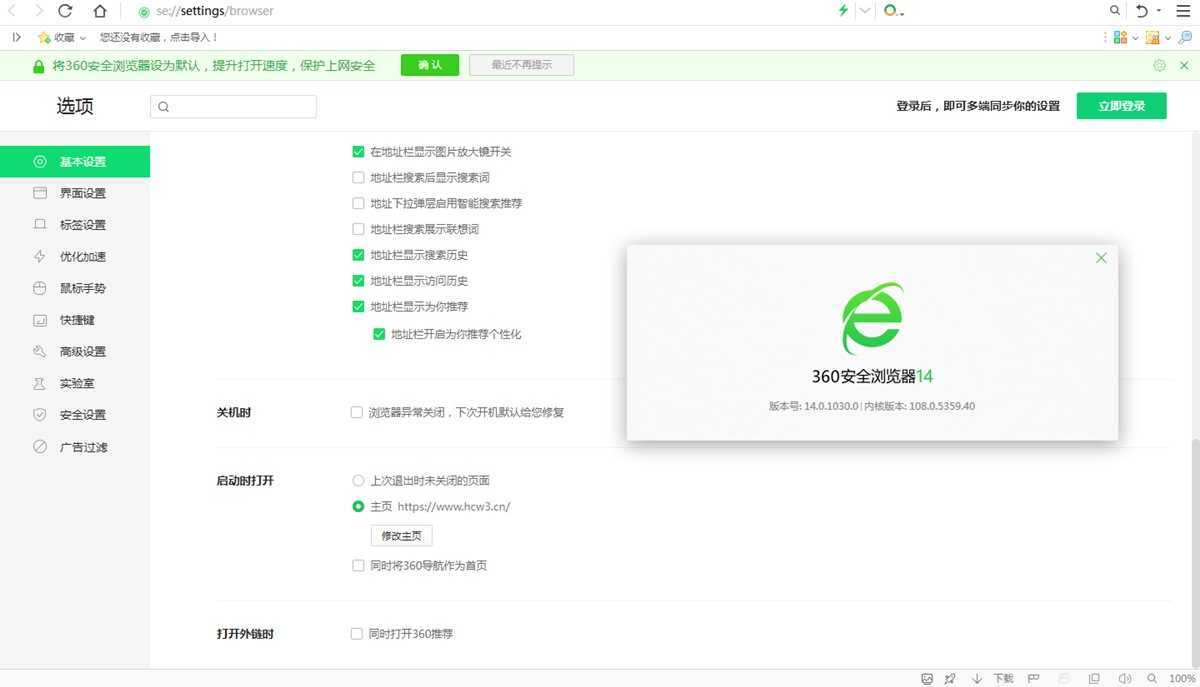This screenshot has width=1200, height=687.
Task: Click 修改主页 button
Action: click(401, 536)
